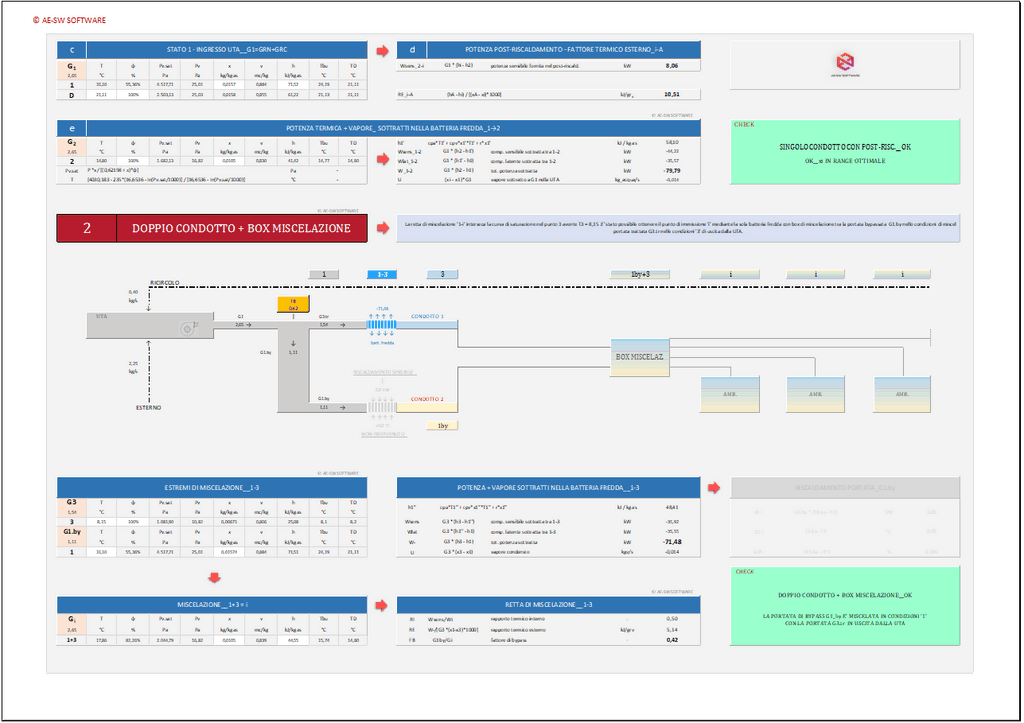Click the red arrow next to DOPPIO CONDOTTO banner
This screenshot has height=723, width=1024.
(382, 228)
